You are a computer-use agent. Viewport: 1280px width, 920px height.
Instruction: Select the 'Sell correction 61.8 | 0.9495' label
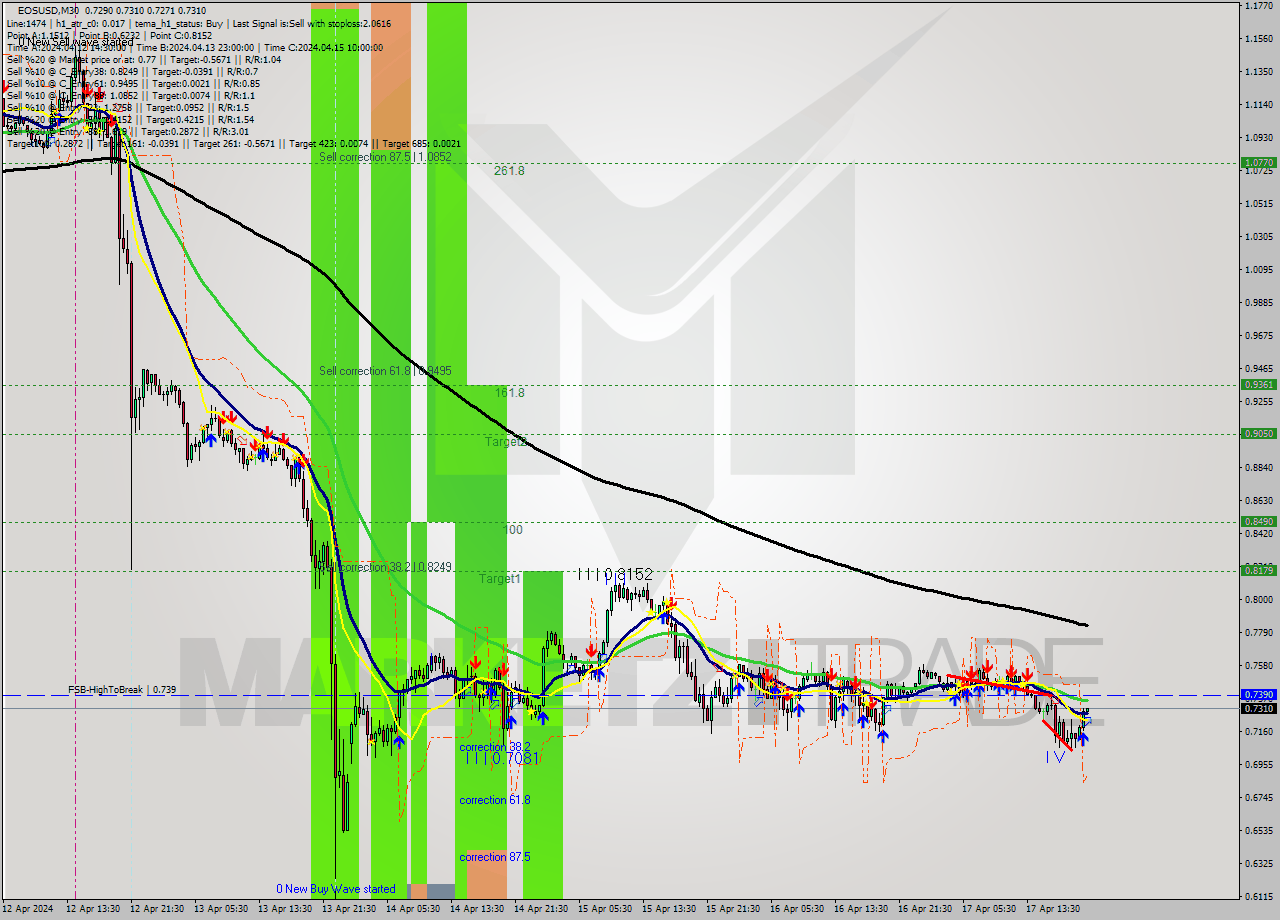point(386,371)
